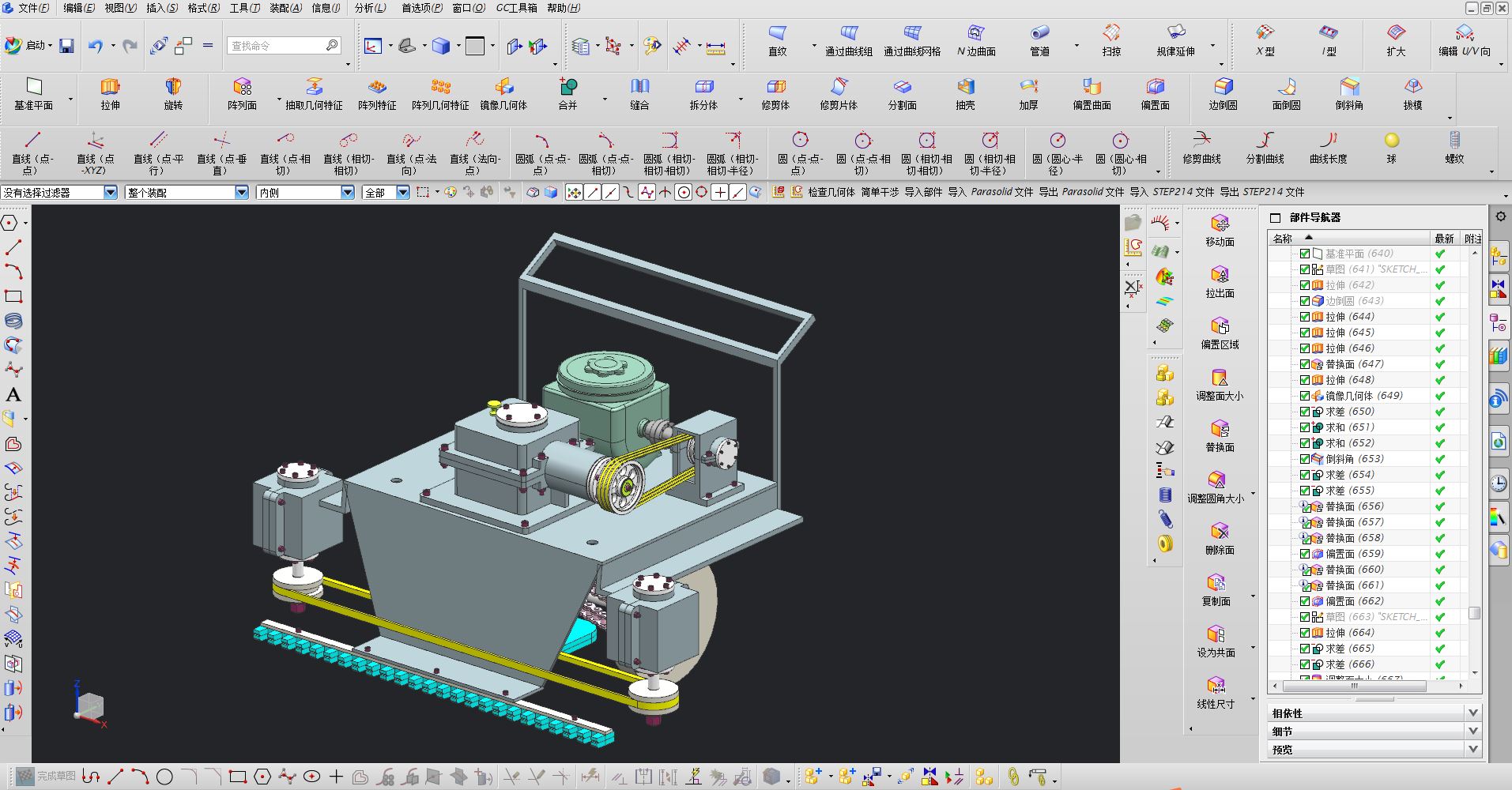Click the 边倒圆 edge blend icon

[x=1223, y=86]
